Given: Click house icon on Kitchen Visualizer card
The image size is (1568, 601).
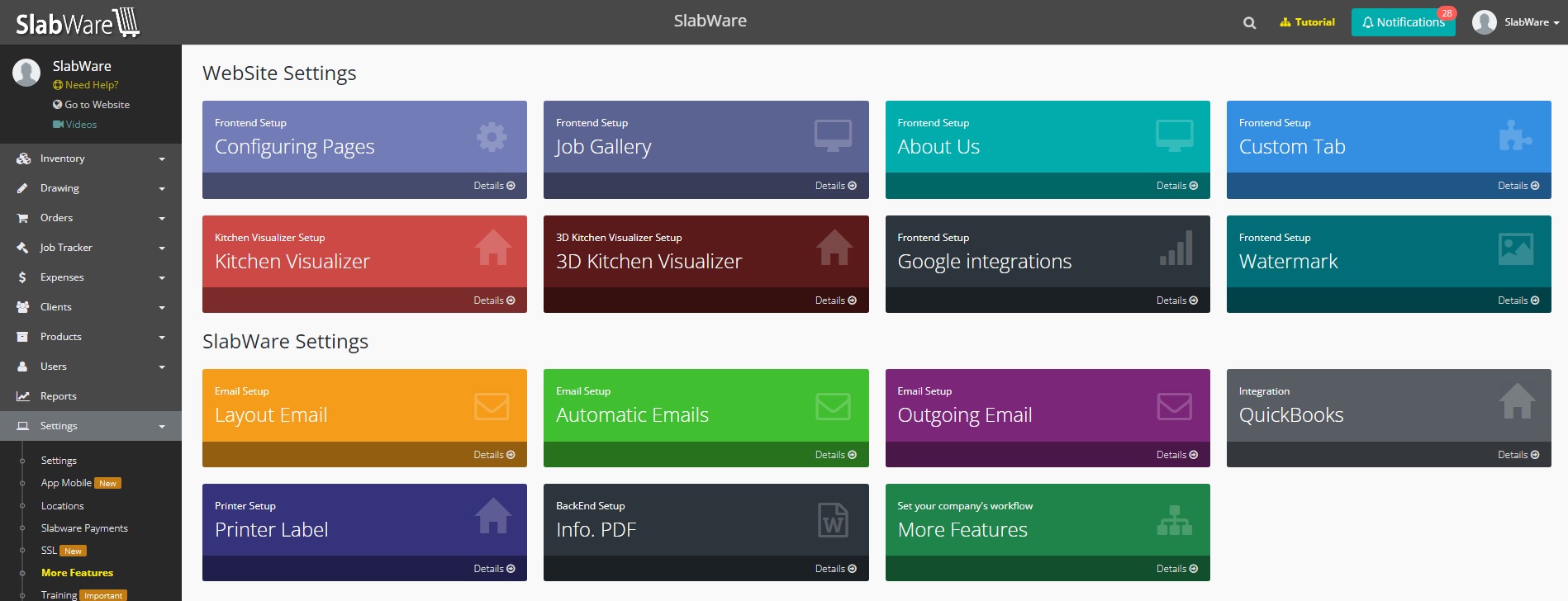Looking at the screenshot, I should click(493, 248).
